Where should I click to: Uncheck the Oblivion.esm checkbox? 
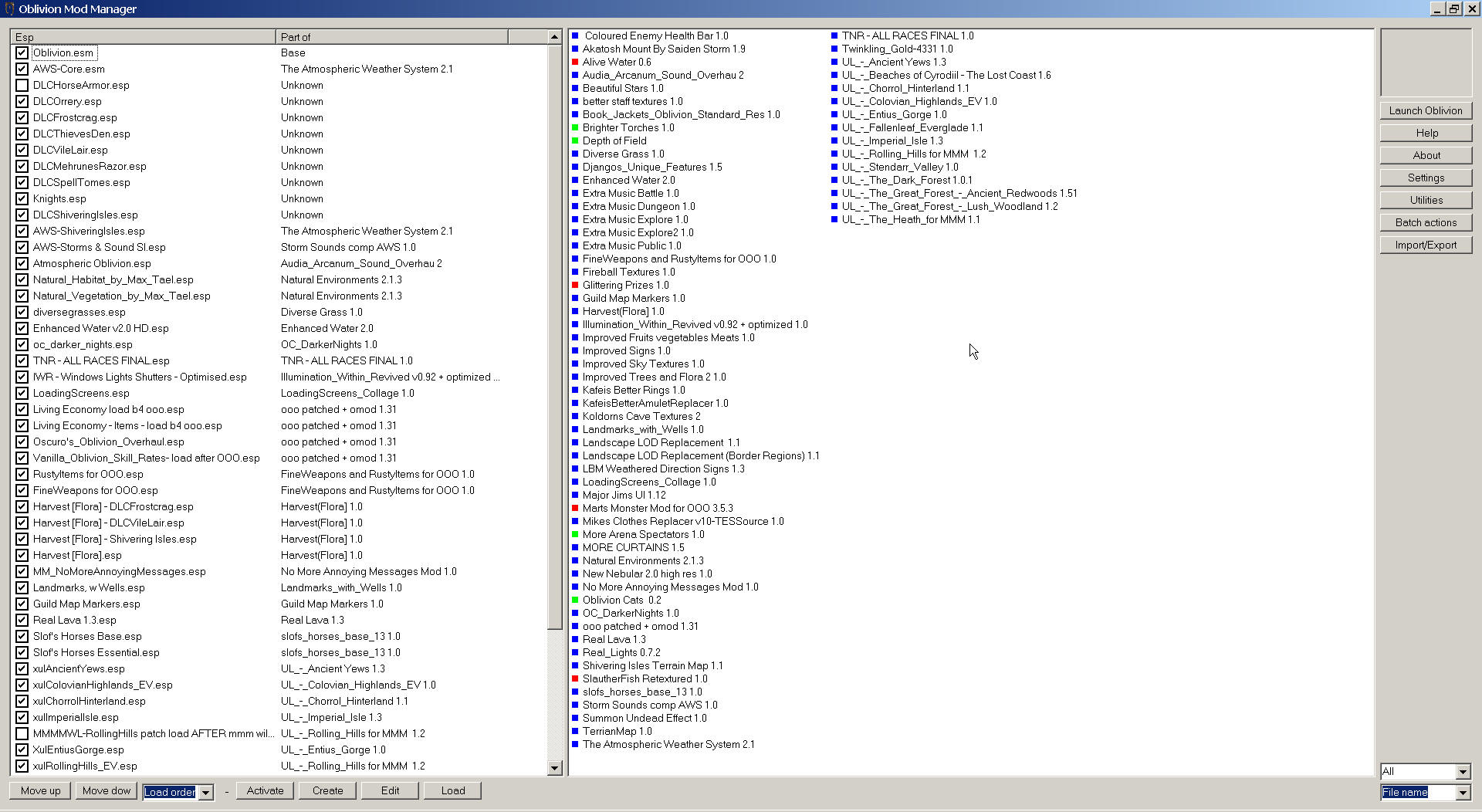22,52
